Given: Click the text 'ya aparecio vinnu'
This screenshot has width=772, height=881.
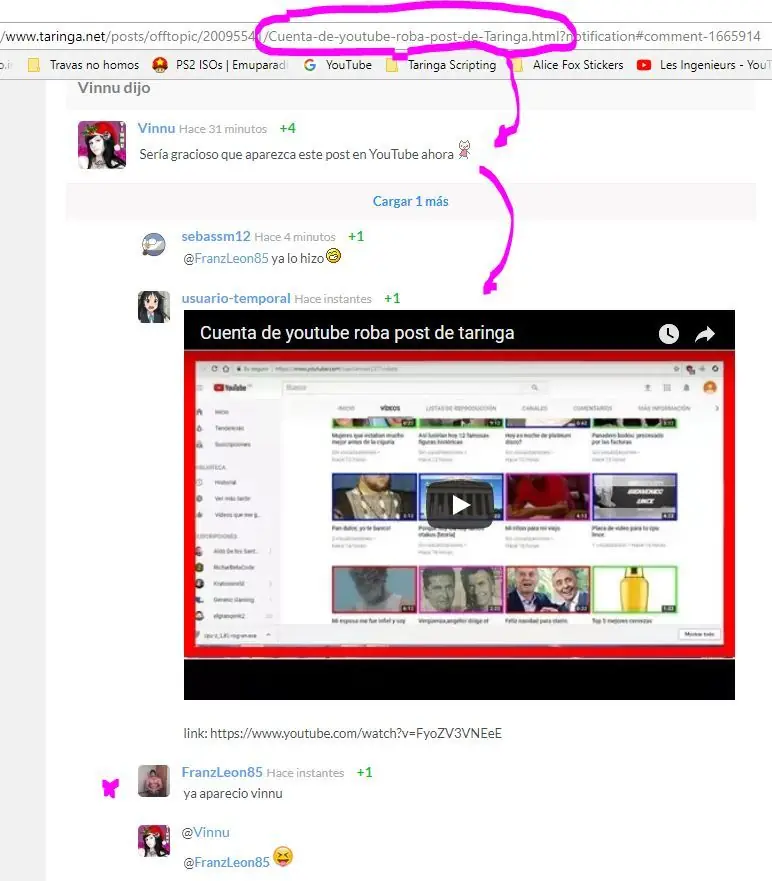Looking at the screenshot, I should click(x=233, y=793).
